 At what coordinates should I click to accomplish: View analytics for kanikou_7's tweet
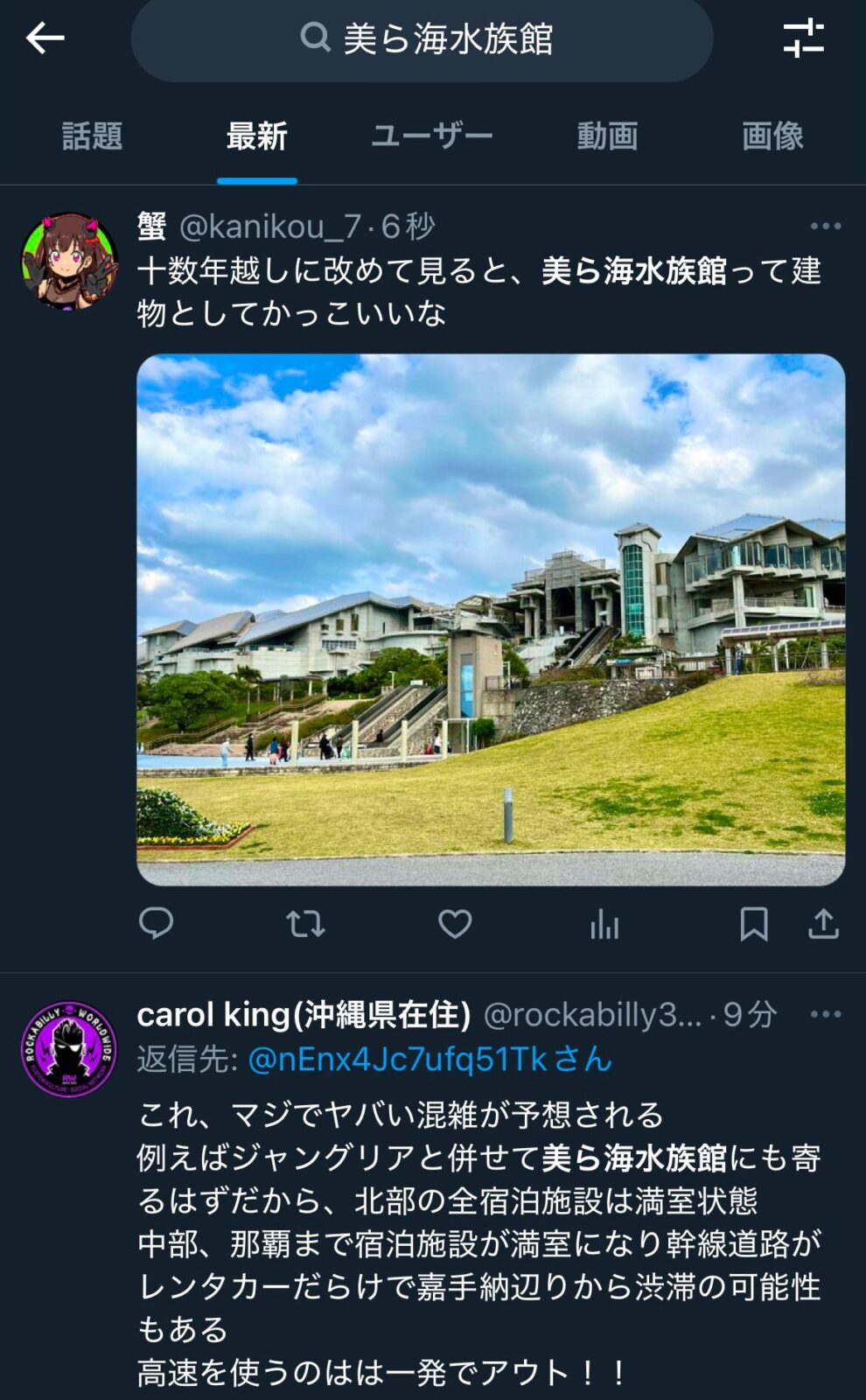(604, 923)
